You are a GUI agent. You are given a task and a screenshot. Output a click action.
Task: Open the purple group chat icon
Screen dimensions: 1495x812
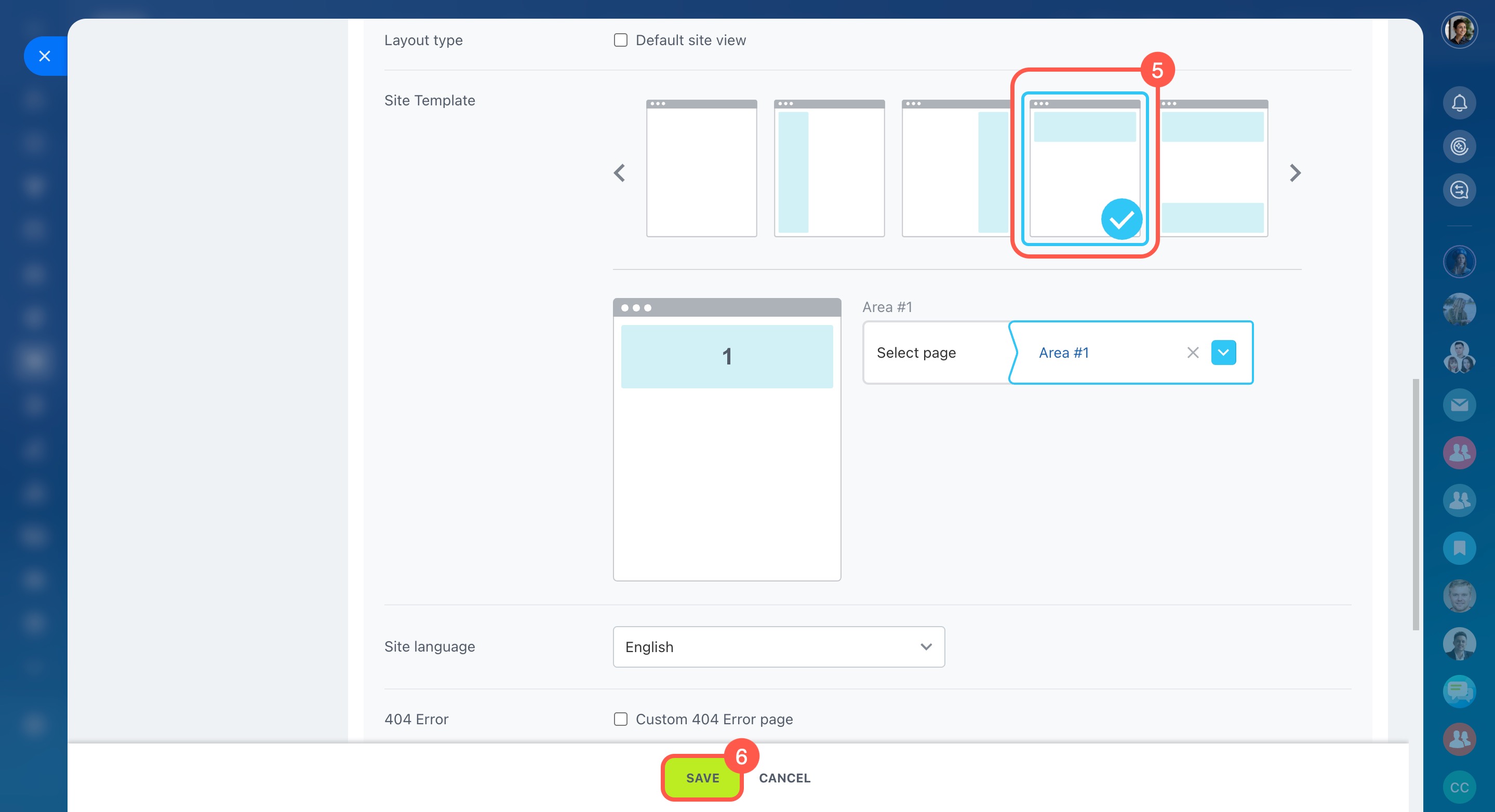click(x=1459, y=452)
